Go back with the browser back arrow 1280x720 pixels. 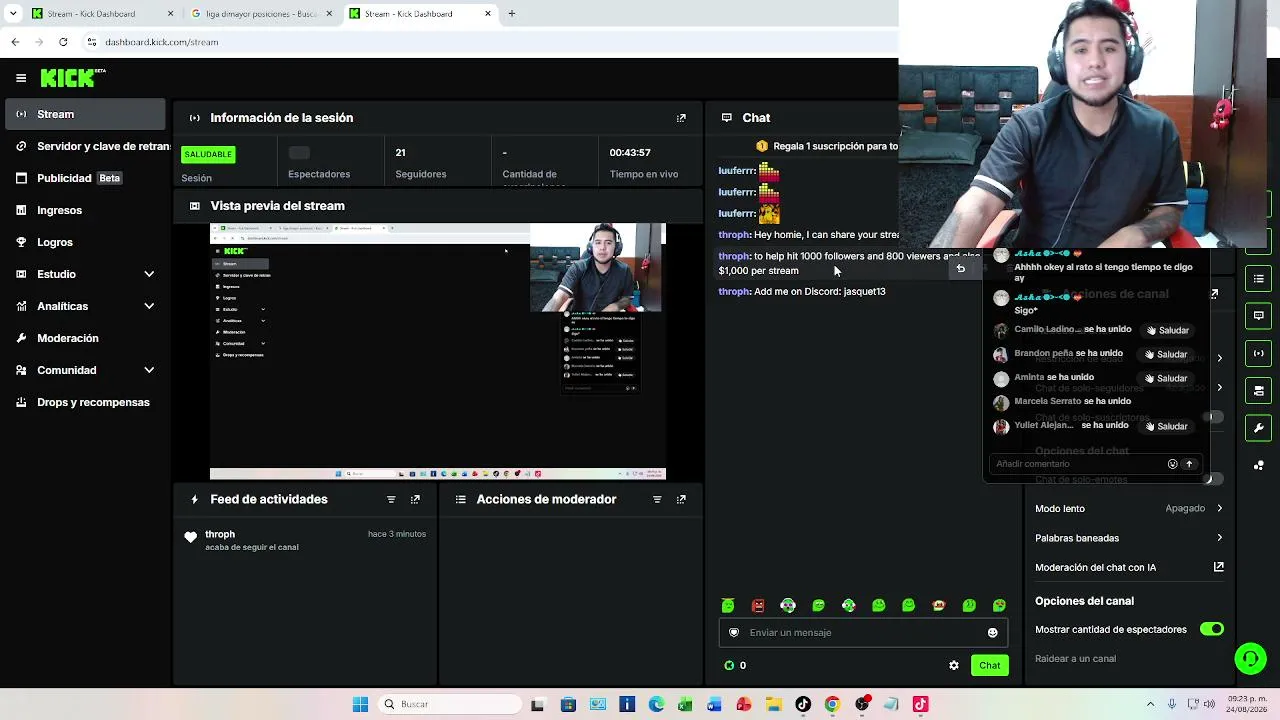coord(15,42)
